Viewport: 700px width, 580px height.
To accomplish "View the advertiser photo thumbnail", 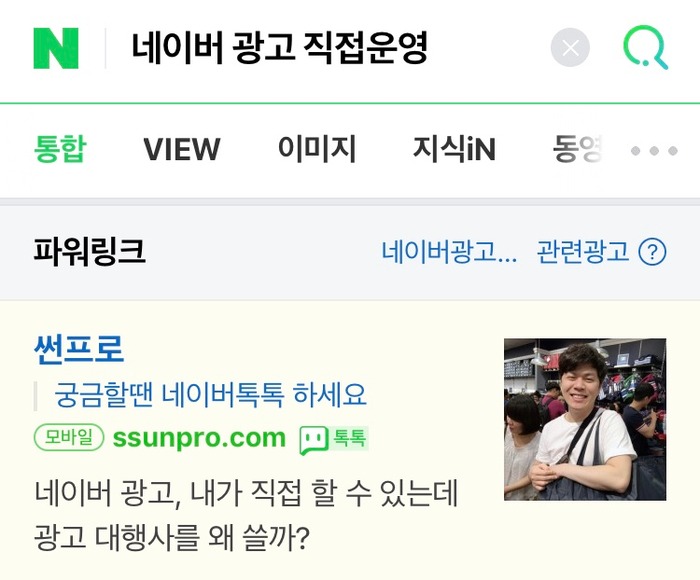I will tap(585, 419).
